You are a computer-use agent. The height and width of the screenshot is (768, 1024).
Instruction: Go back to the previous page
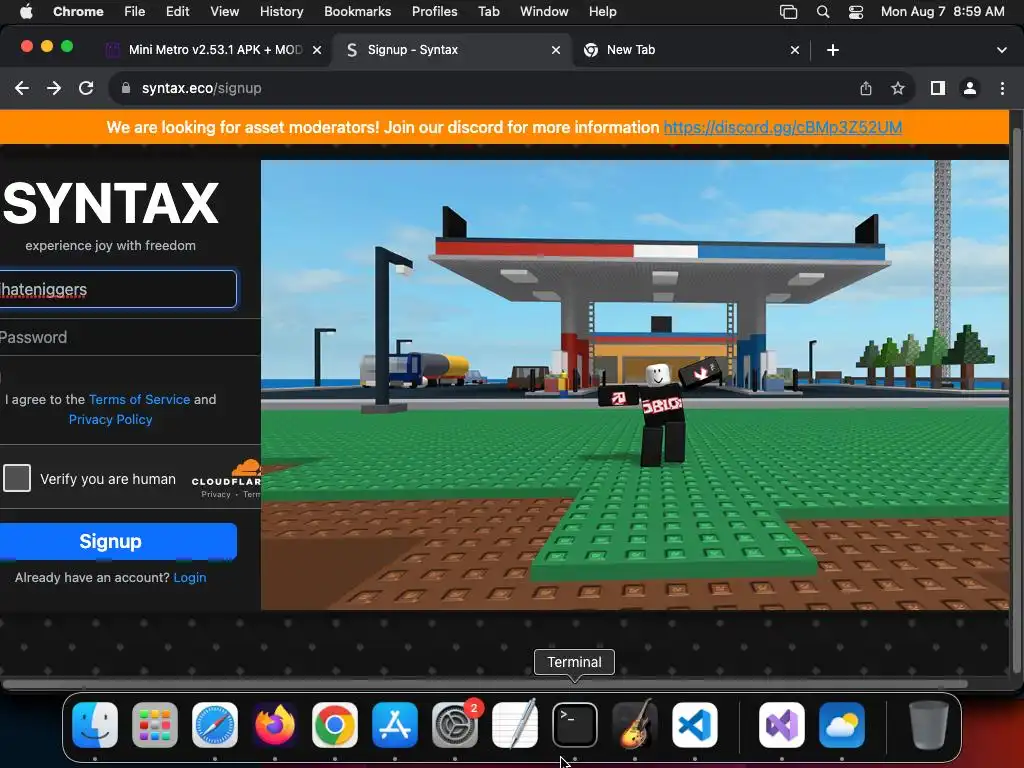click(22, 88)
